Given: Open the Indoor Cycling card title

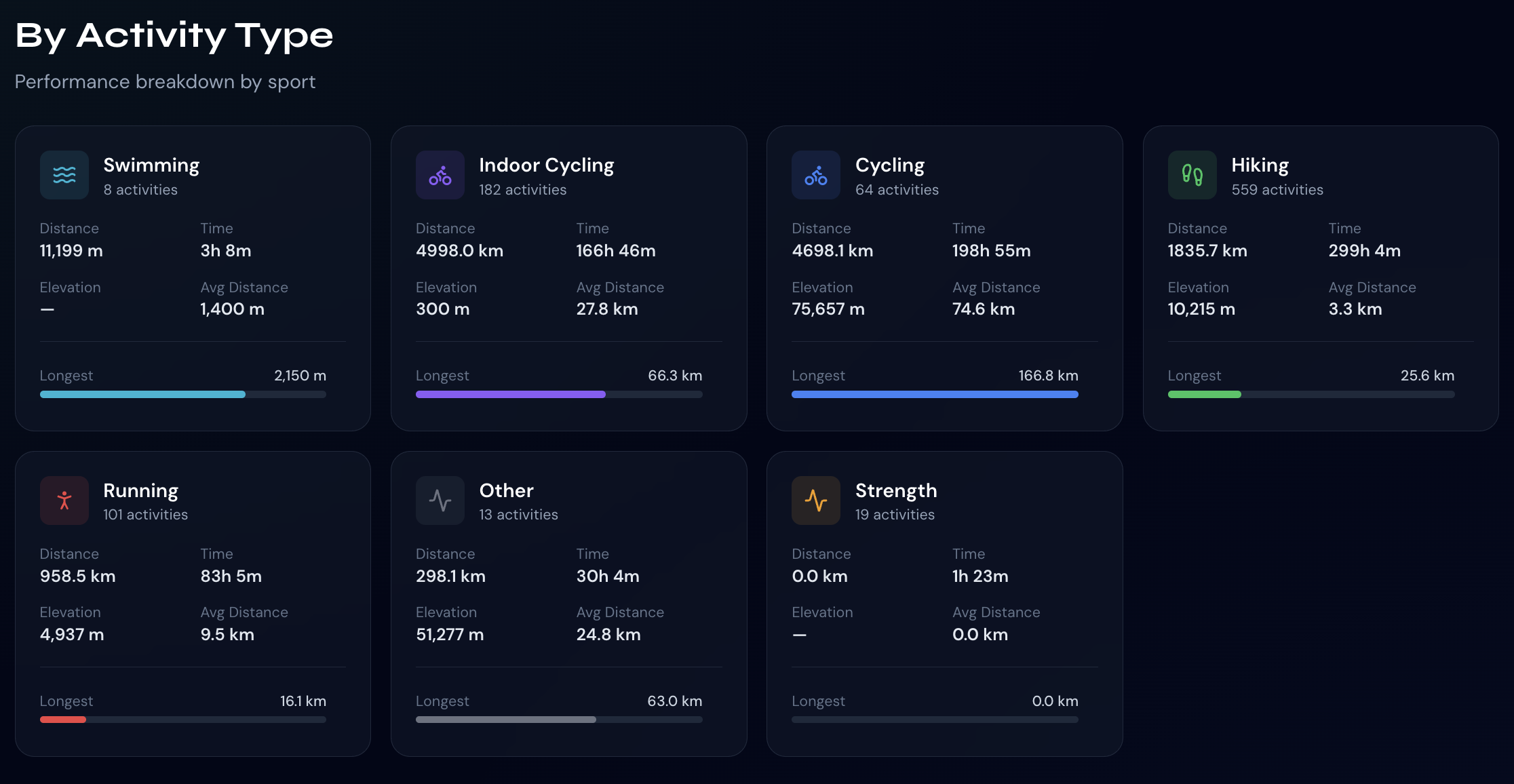Looking at the screenshot, I should click(x=546, y=165).
